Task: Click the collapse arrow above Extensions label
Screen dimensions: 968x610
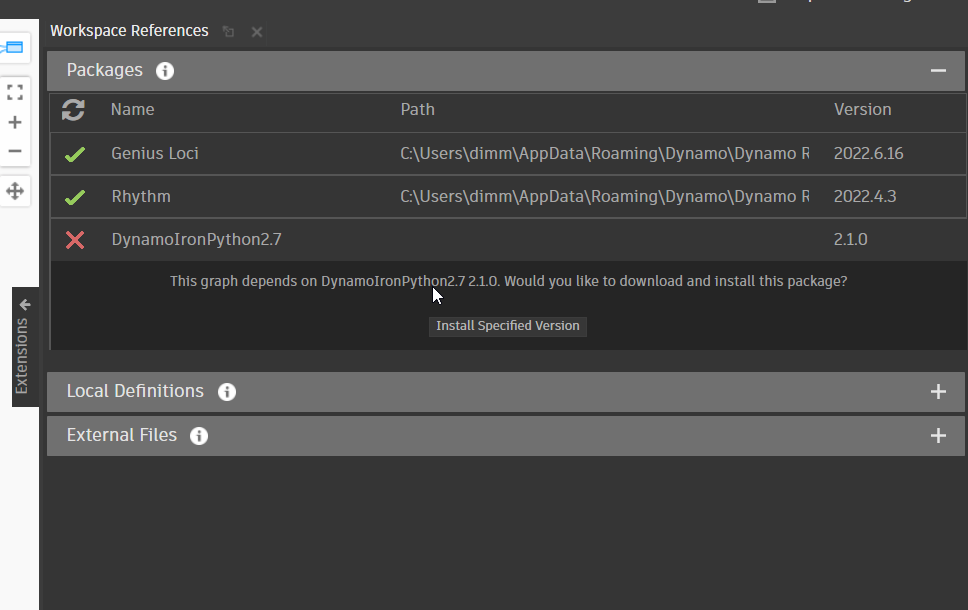Action: coord(24,304)
